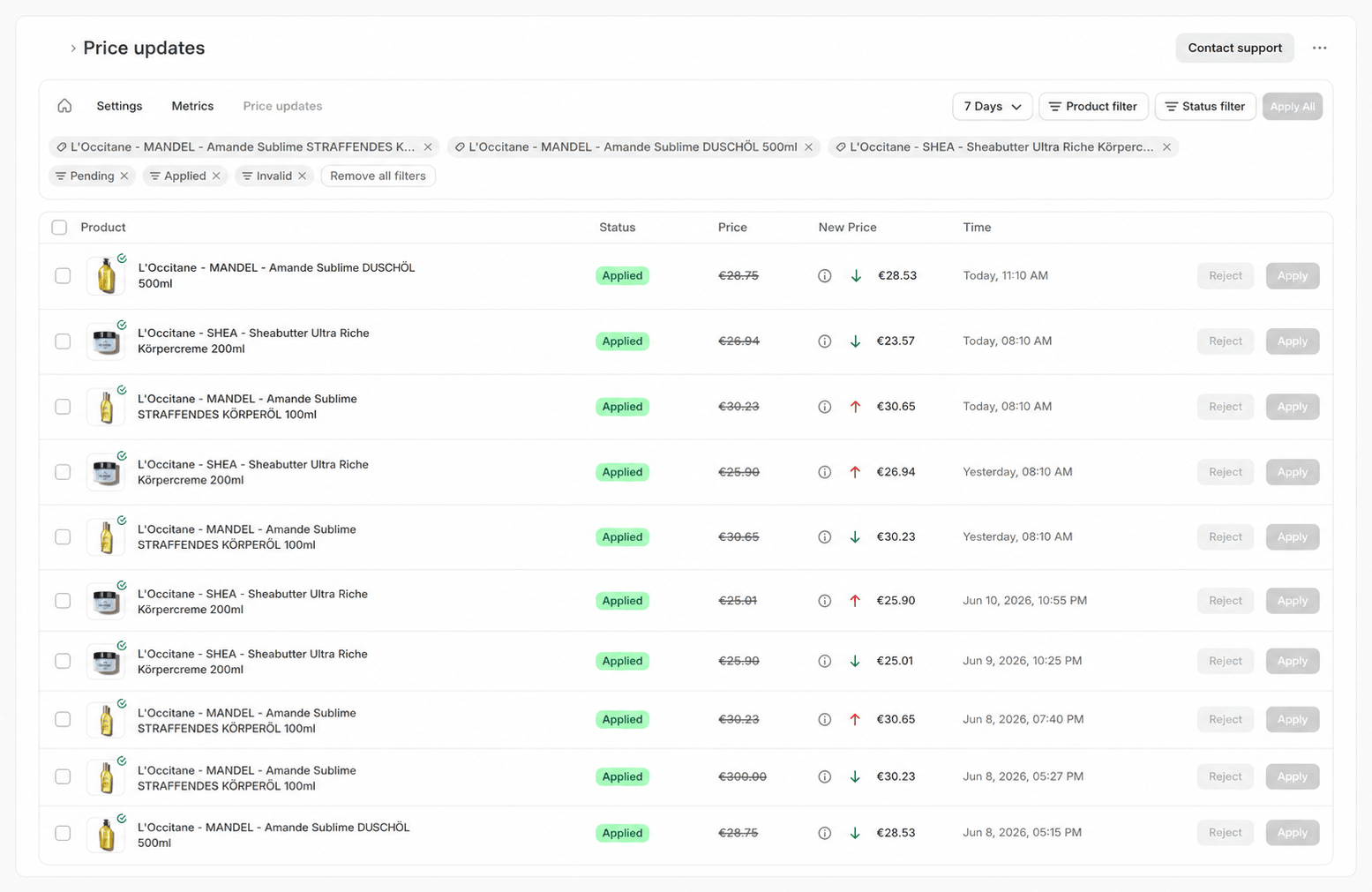This screenshot has width=1372, height=892.
Task: Click Sheabutter jar thumbnail in Today 08:10 AM row
Action: point(107,341)
